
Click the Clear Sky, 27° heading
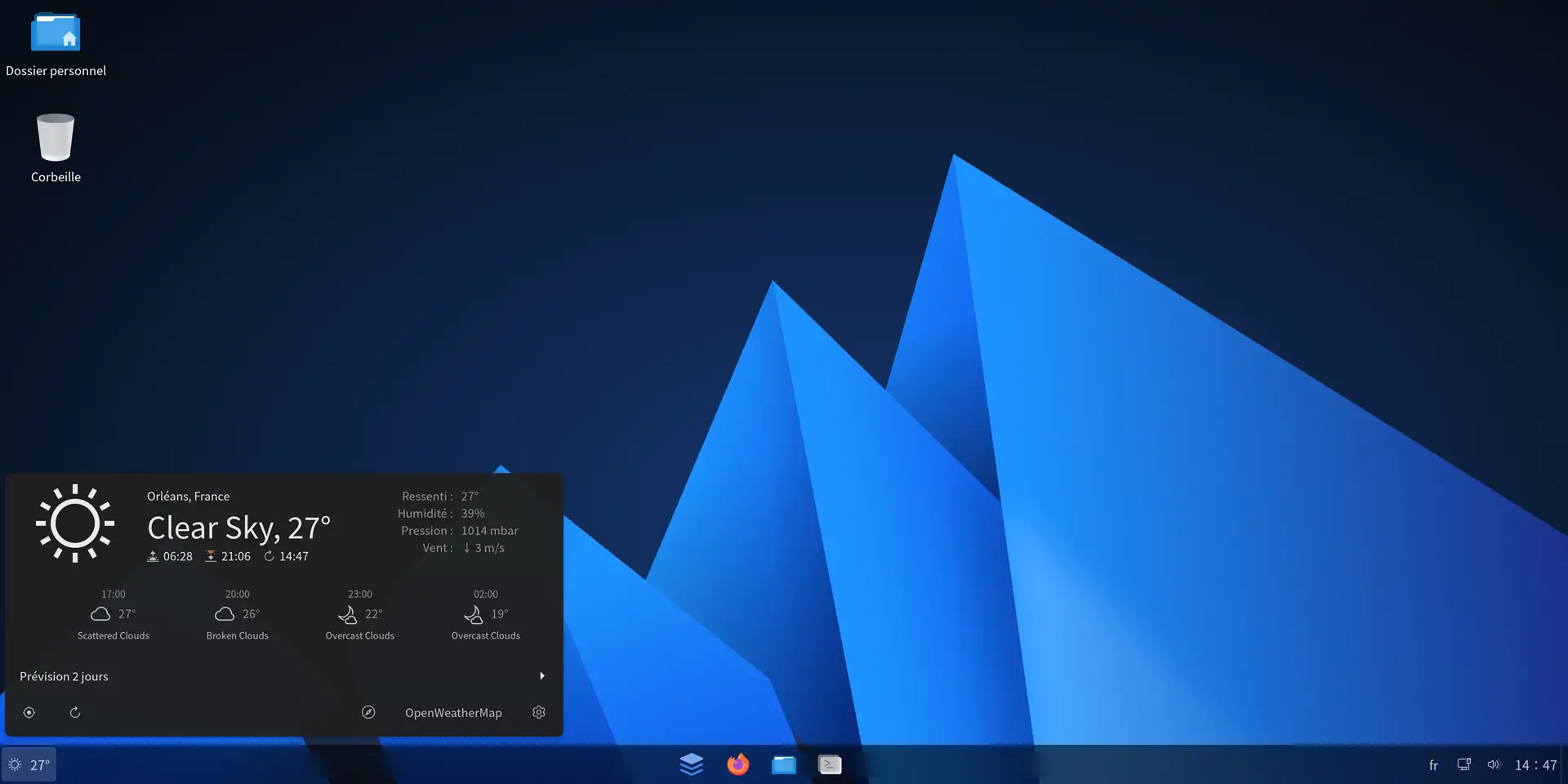(238, 528)
